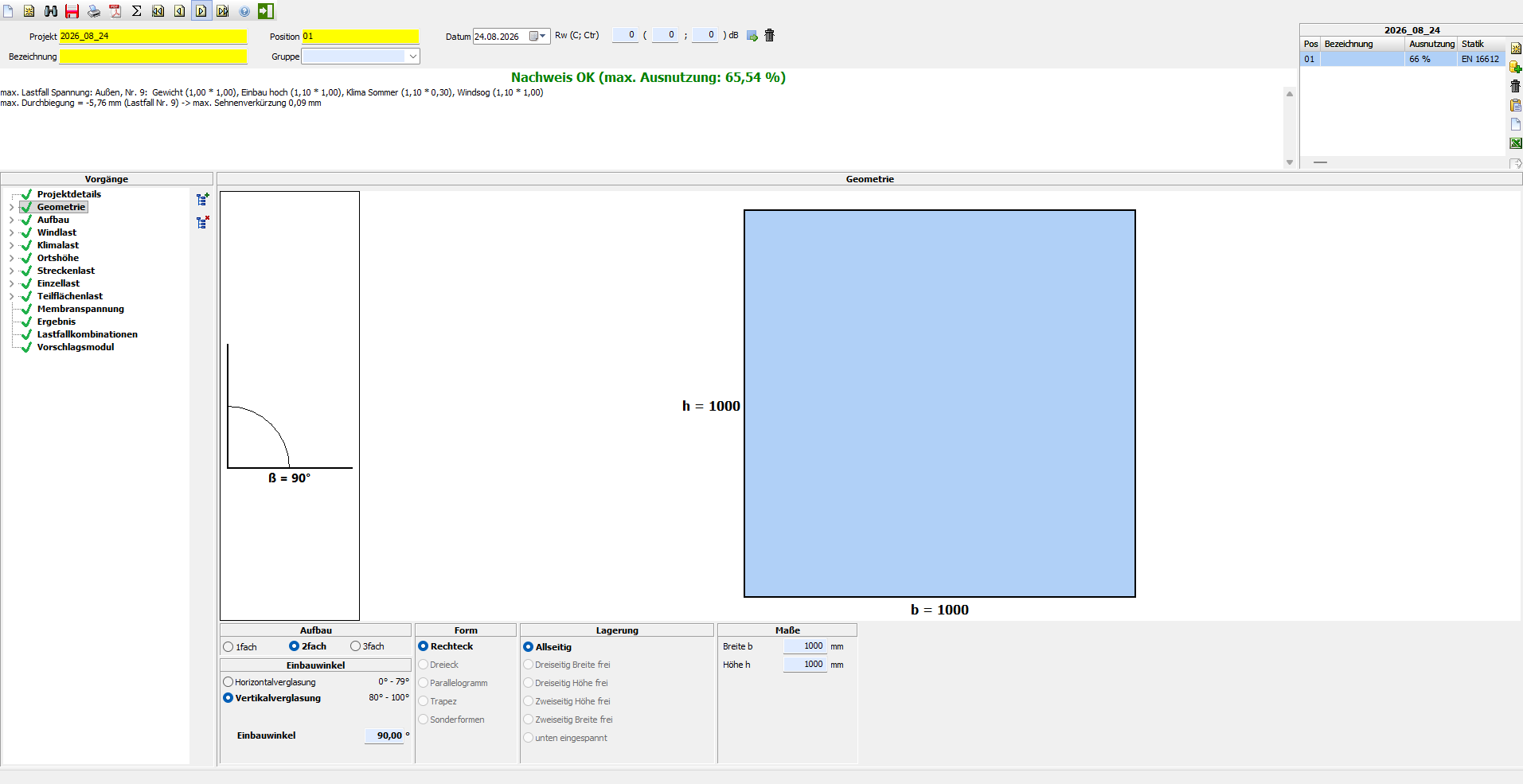Click the Projekt name field
The height and width of the screenshot is (784, 1523).
coord(153,37)
